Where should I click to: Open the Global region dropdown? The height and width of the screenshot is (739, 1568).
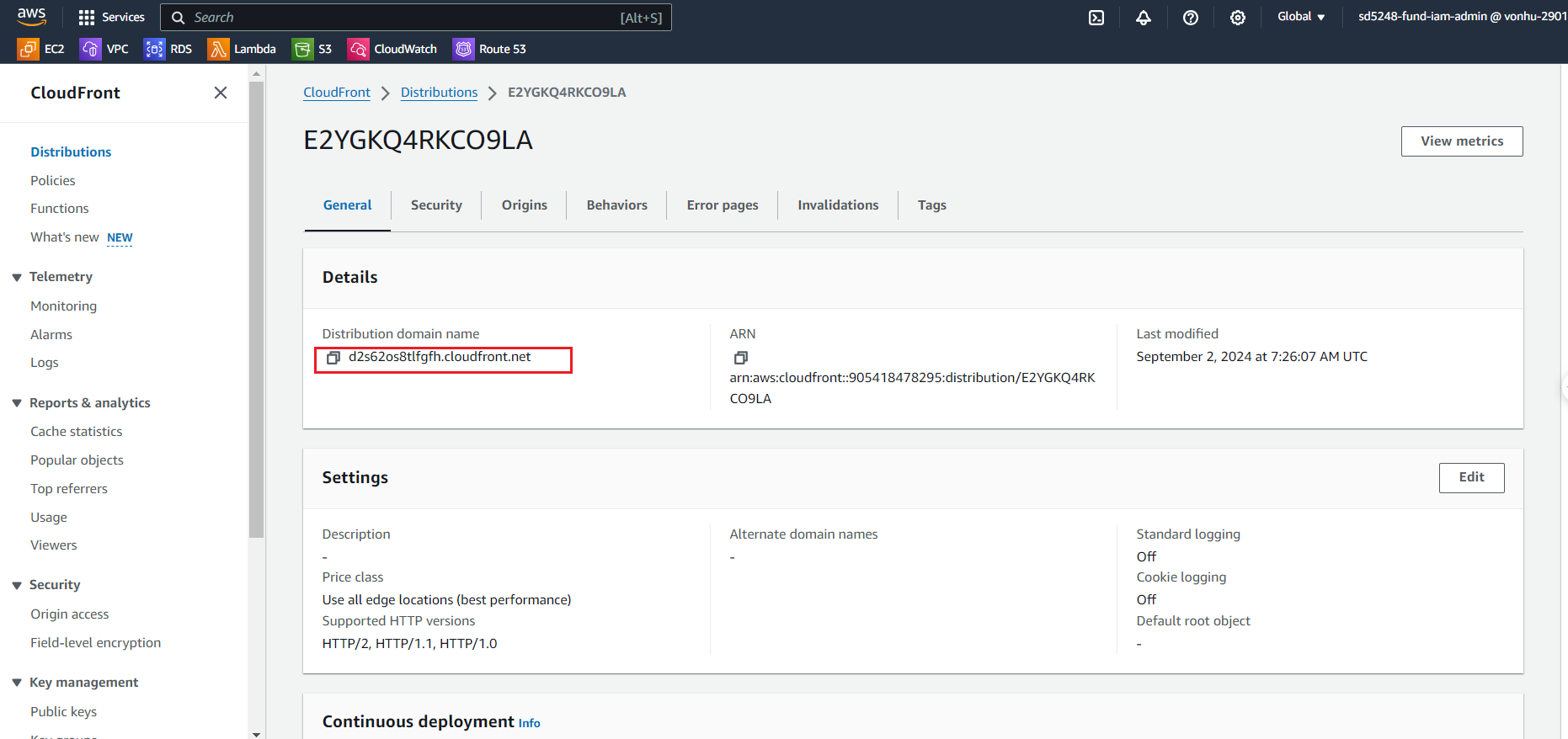pyautogui.click(x=1301, y=17)
